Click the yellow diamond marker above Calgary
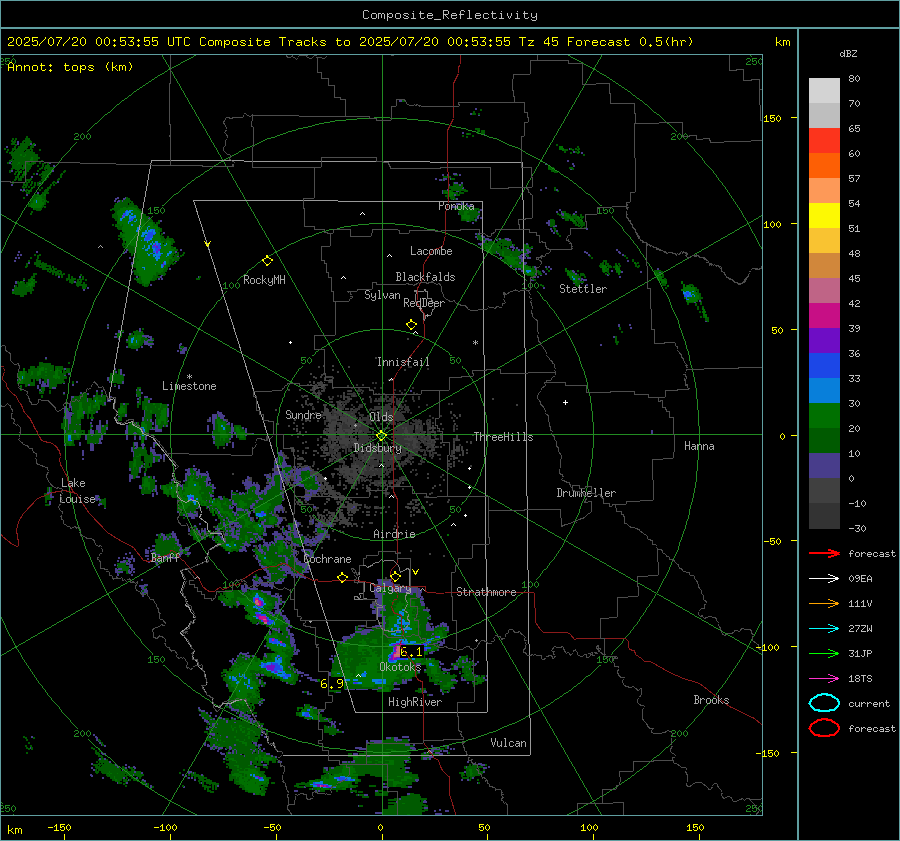This screenshot has height=841, width=900. pos(395,576)
